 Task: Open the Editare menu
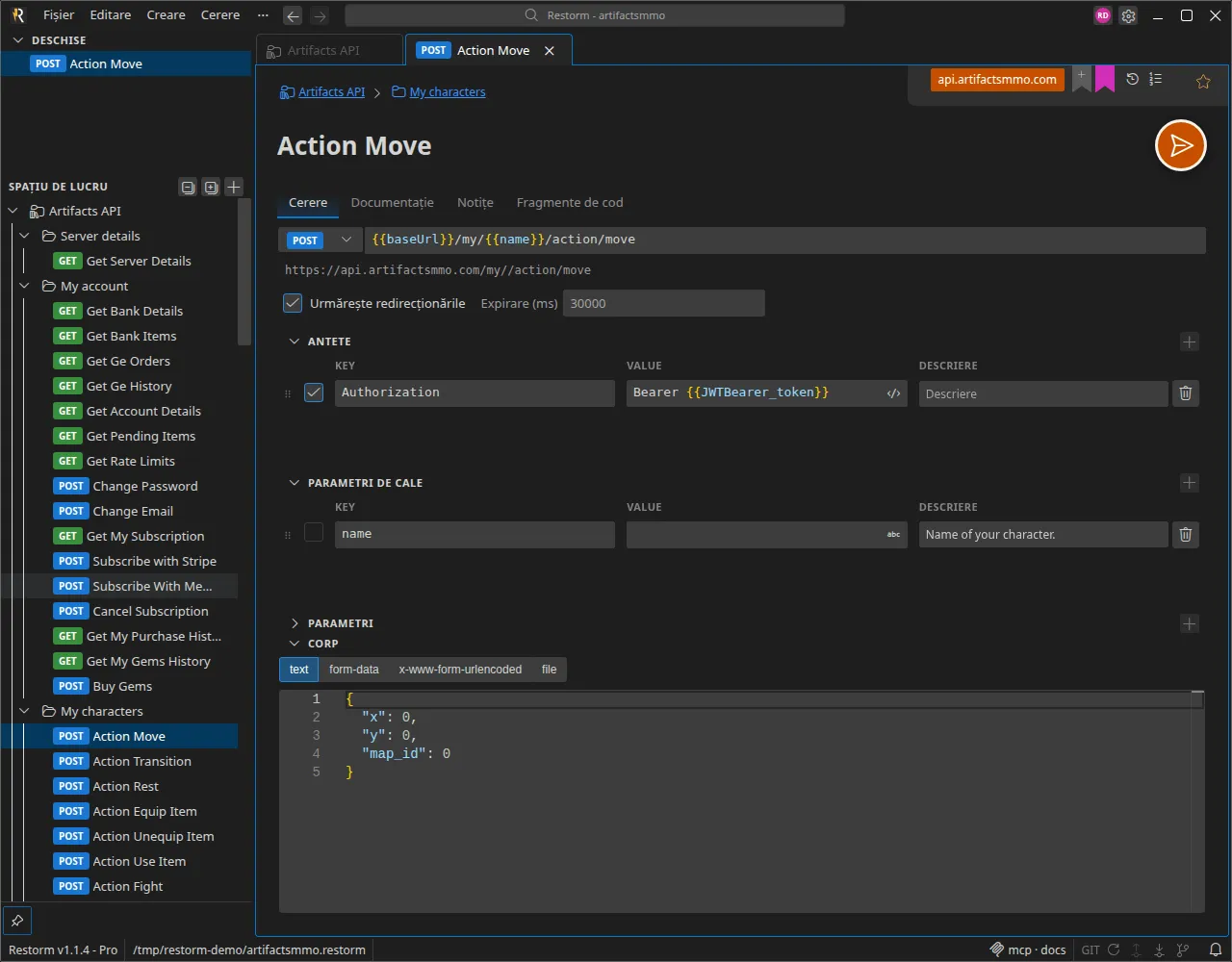point(111,15)
